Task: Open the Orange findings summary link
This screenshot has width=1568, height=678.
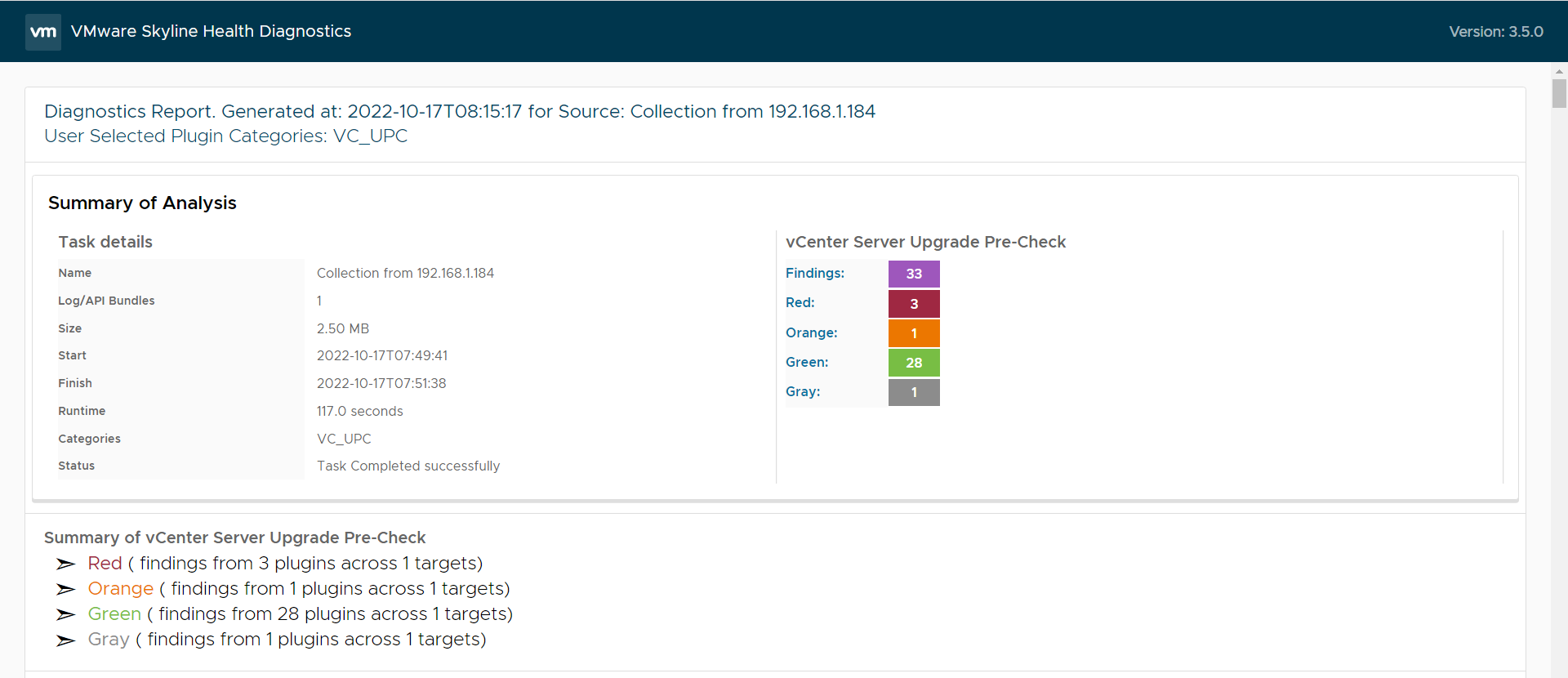Action: [x=120, y=589]
